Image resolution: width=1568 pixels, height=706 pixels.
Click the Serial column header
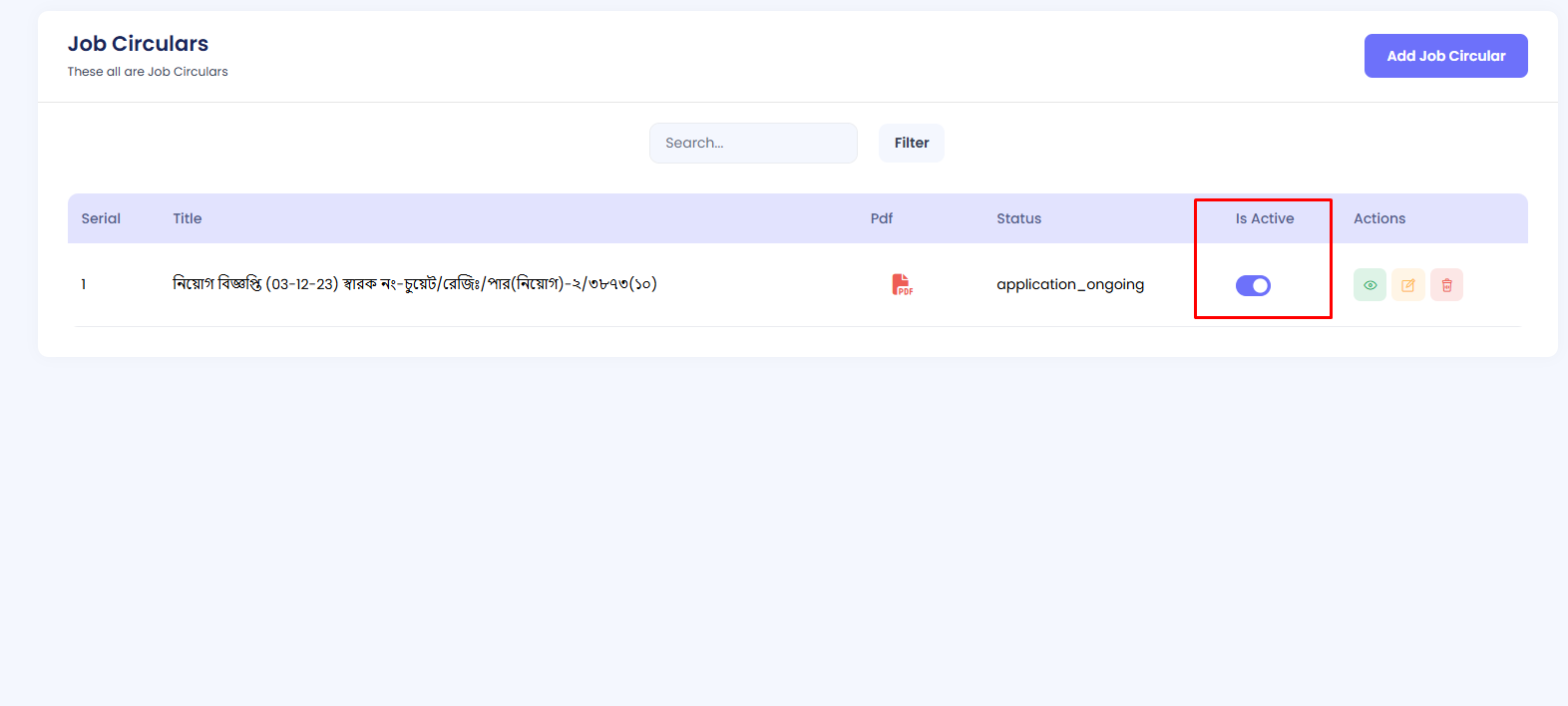click(x=101, y=218)
